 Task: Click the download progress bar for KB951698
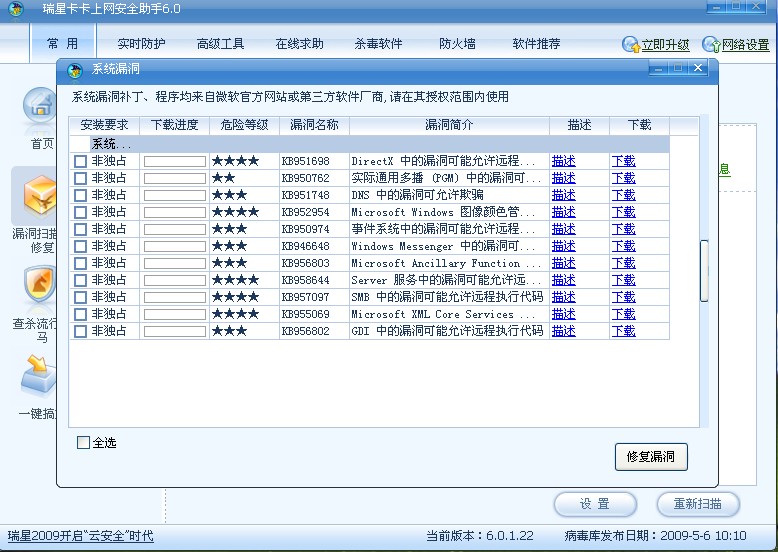[175, 161]
